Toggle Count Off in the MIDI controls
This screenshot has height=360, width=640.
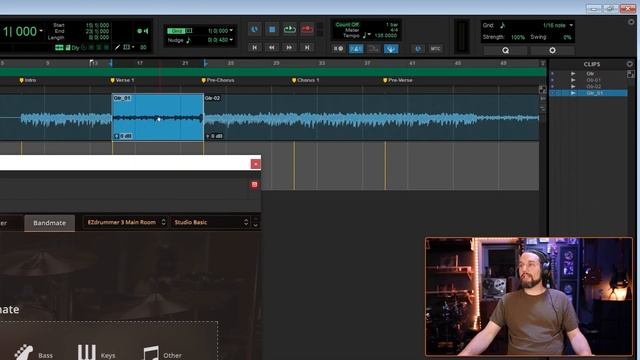click(347, 24)
